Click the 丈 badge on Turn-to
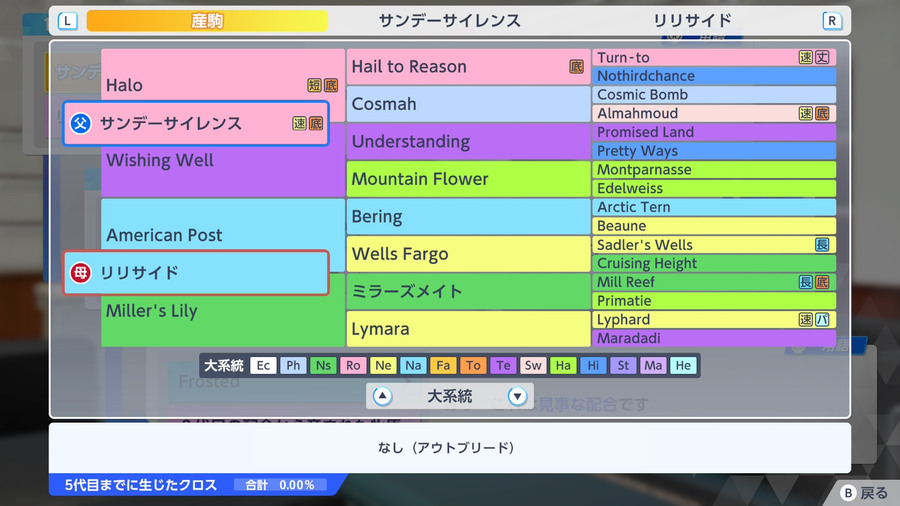Image resolution: width=900 pixels, height=506 pixels. click(x=822, y=57)
